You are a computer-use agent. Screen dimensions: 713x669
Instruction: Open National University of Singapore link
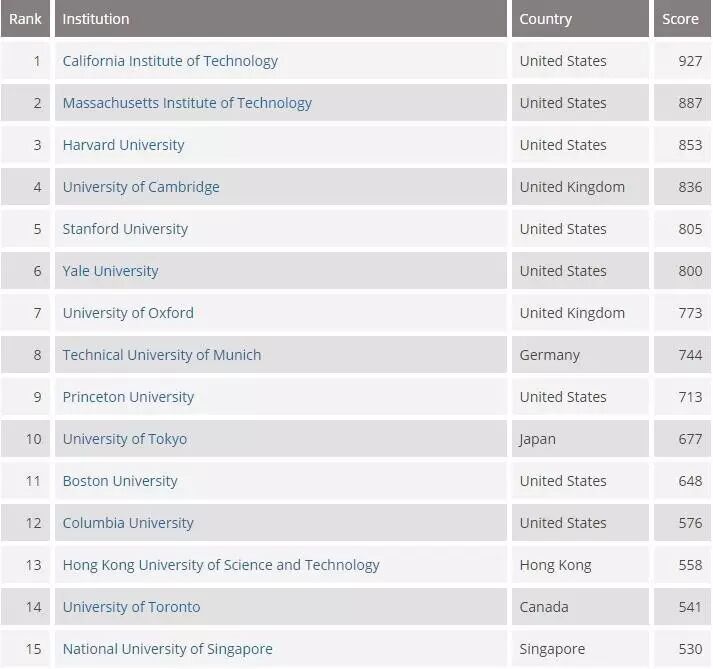(x=168, y=649)
